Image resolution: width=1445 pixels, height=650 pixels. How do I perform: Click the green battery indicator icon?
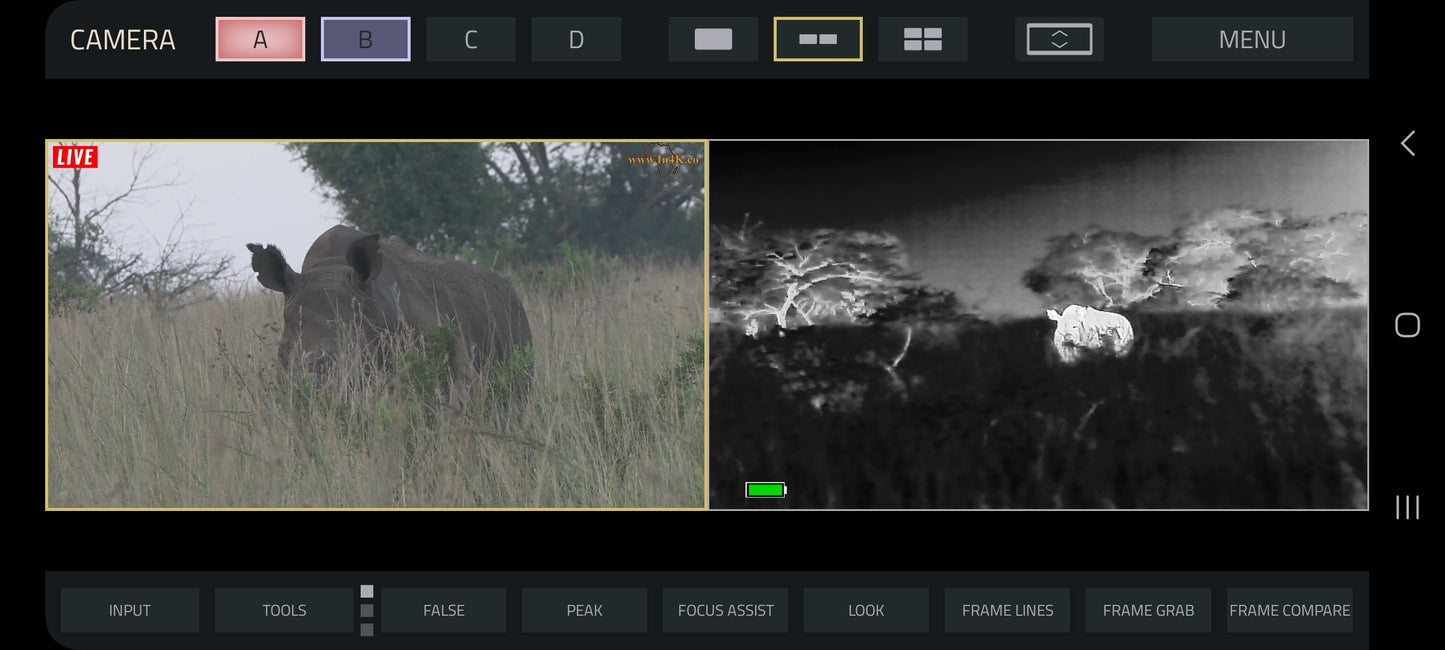pyautogui.click(x=766, y=490)
